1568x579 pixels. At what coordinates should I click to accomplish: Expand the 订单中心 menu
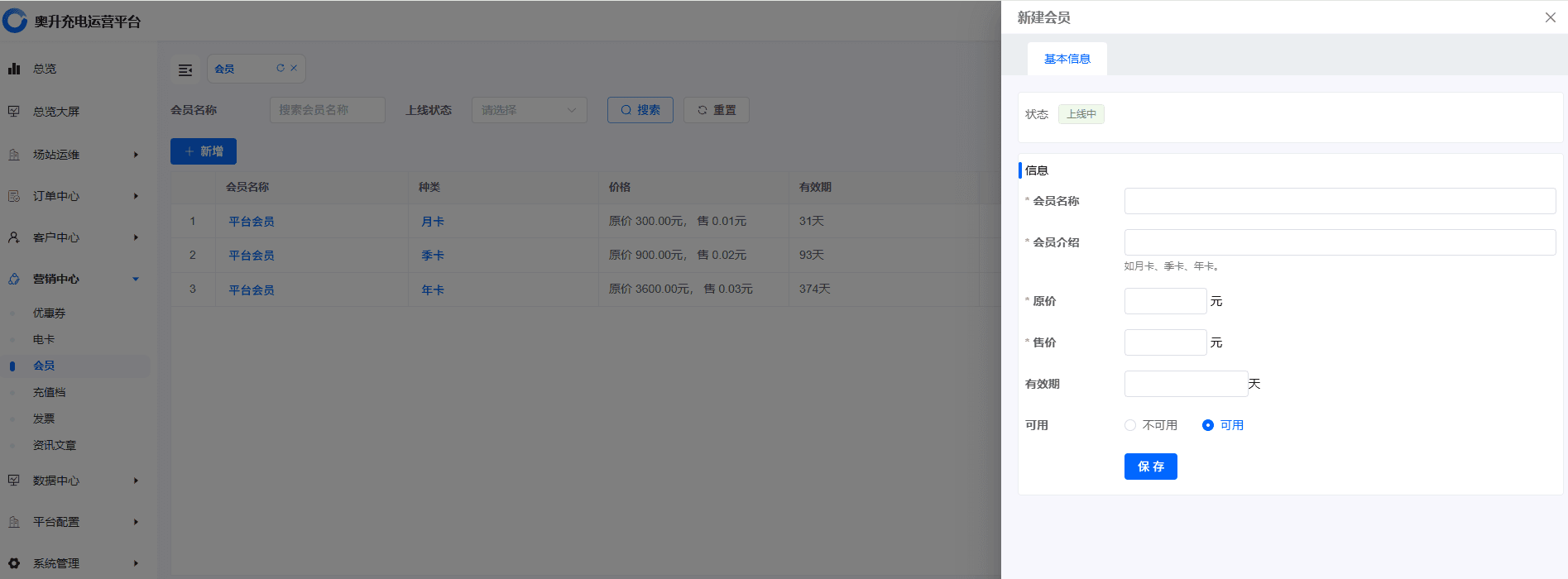[x=74, y=196]
